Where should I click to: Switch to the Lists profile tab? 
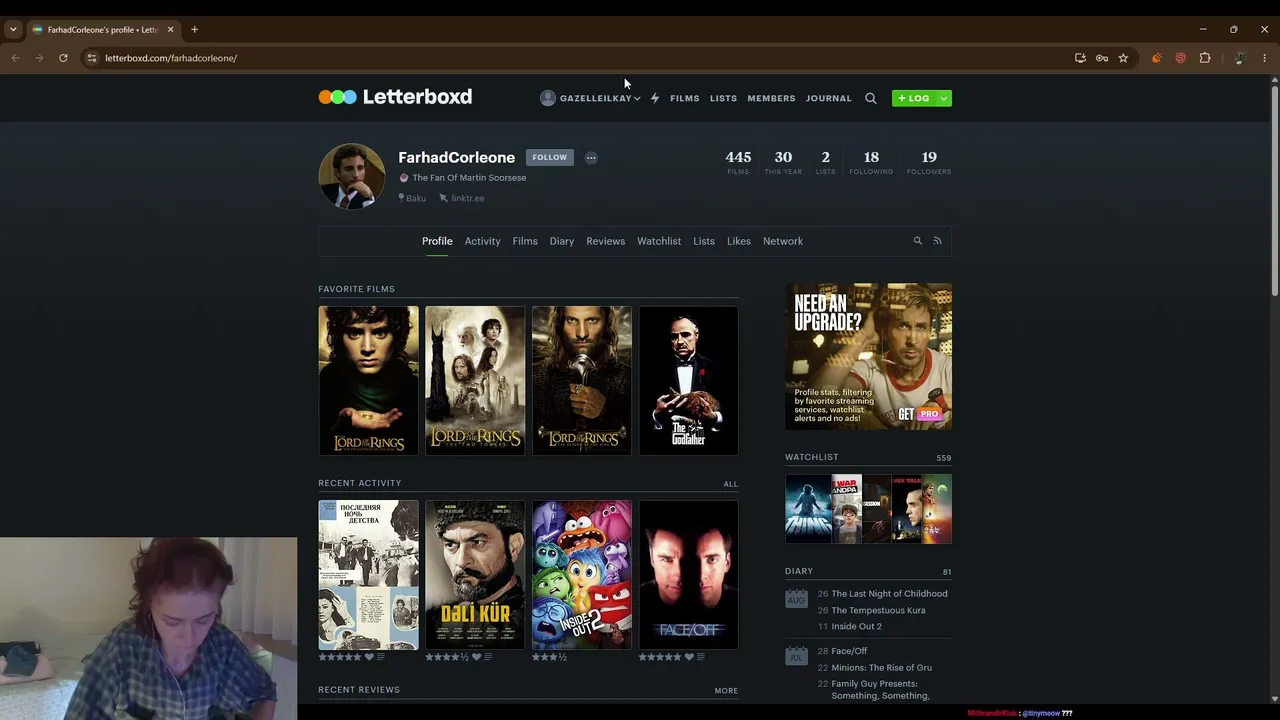tap(704, 241)
